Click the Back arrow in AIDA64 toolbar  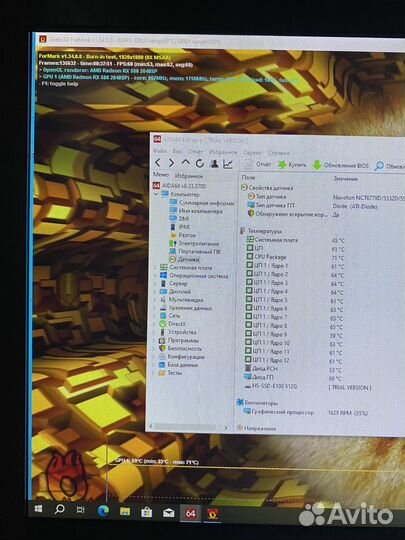coord(158,163)
